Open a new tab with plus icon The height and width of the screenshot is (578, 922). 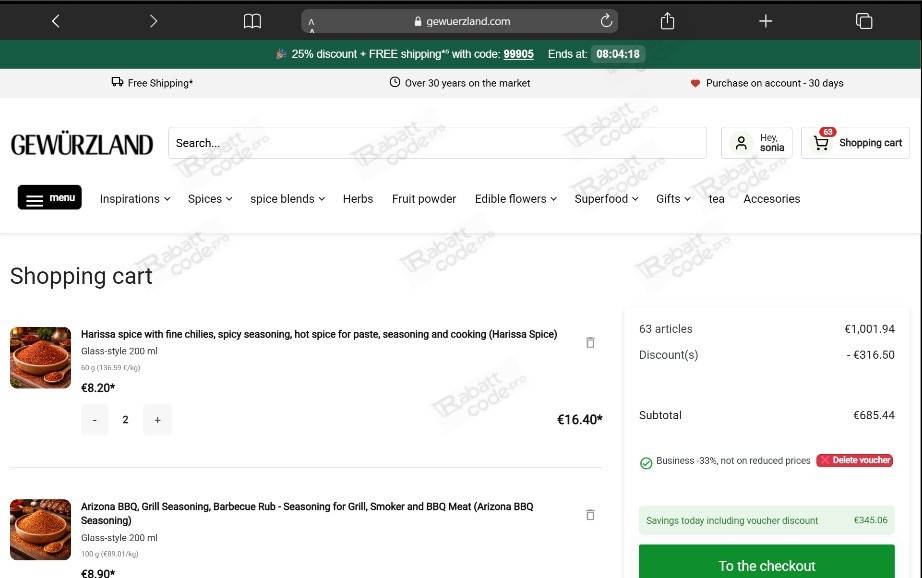point(766,21)
